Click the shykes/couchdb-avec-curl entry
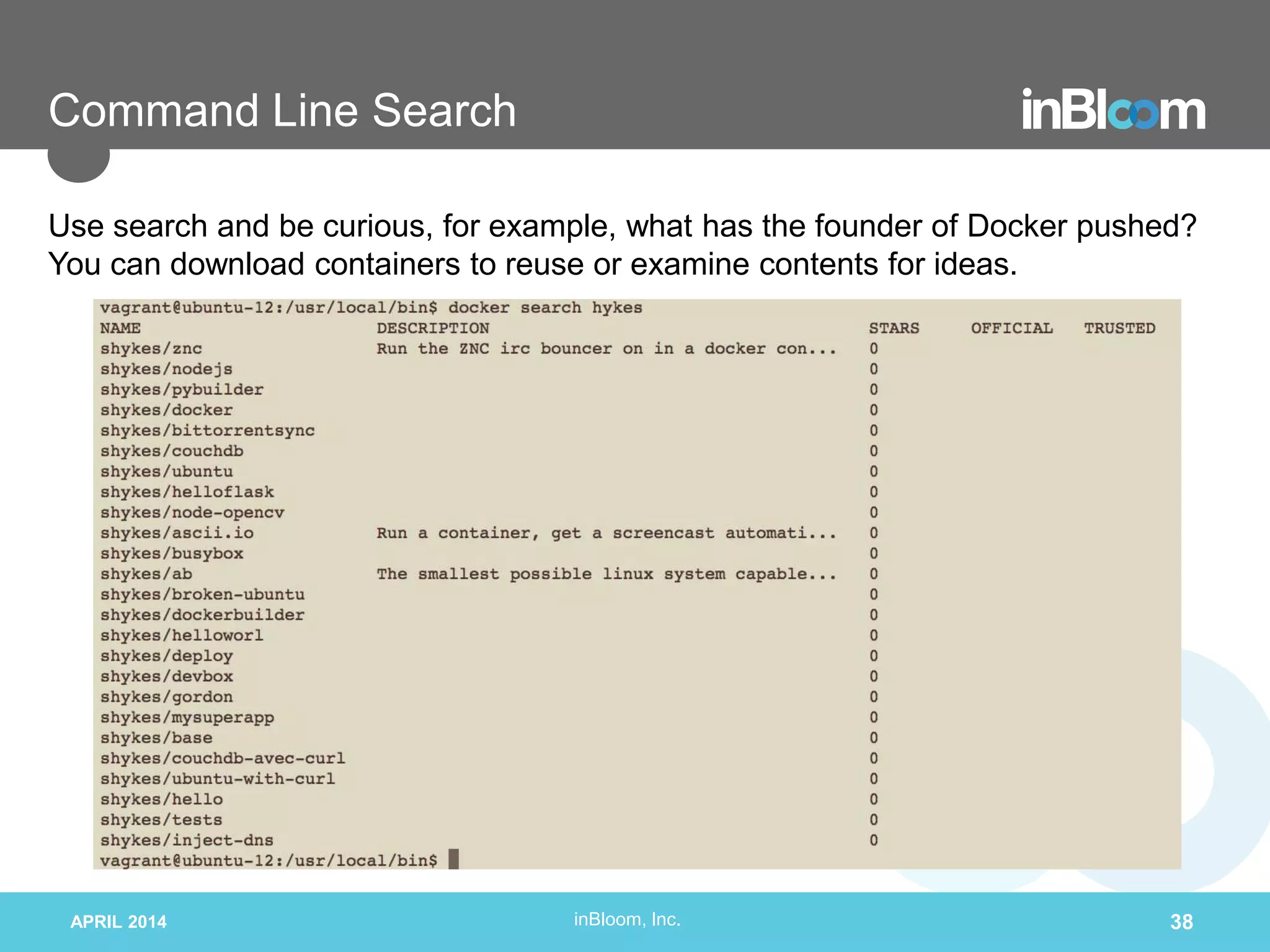This screenshot has height=952, width=1270. pos(223,758)
